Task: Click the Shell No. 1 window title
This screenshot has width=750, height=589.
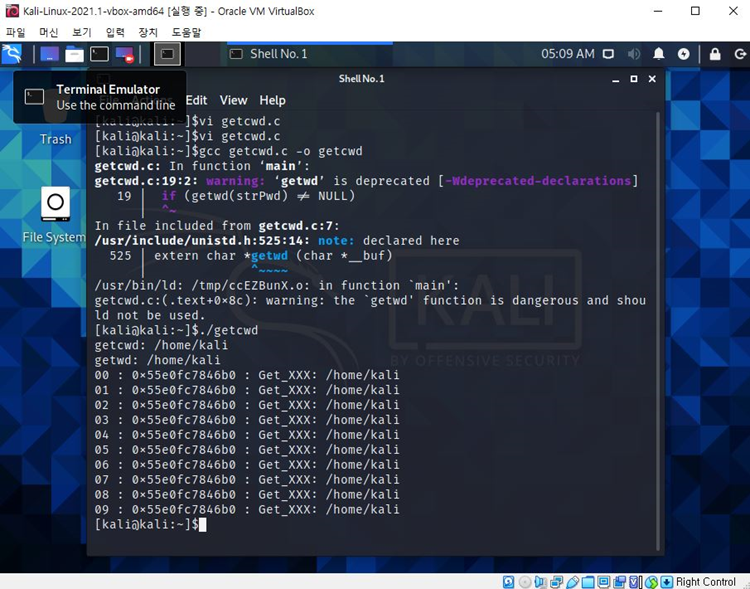Action: pos(361,78)
